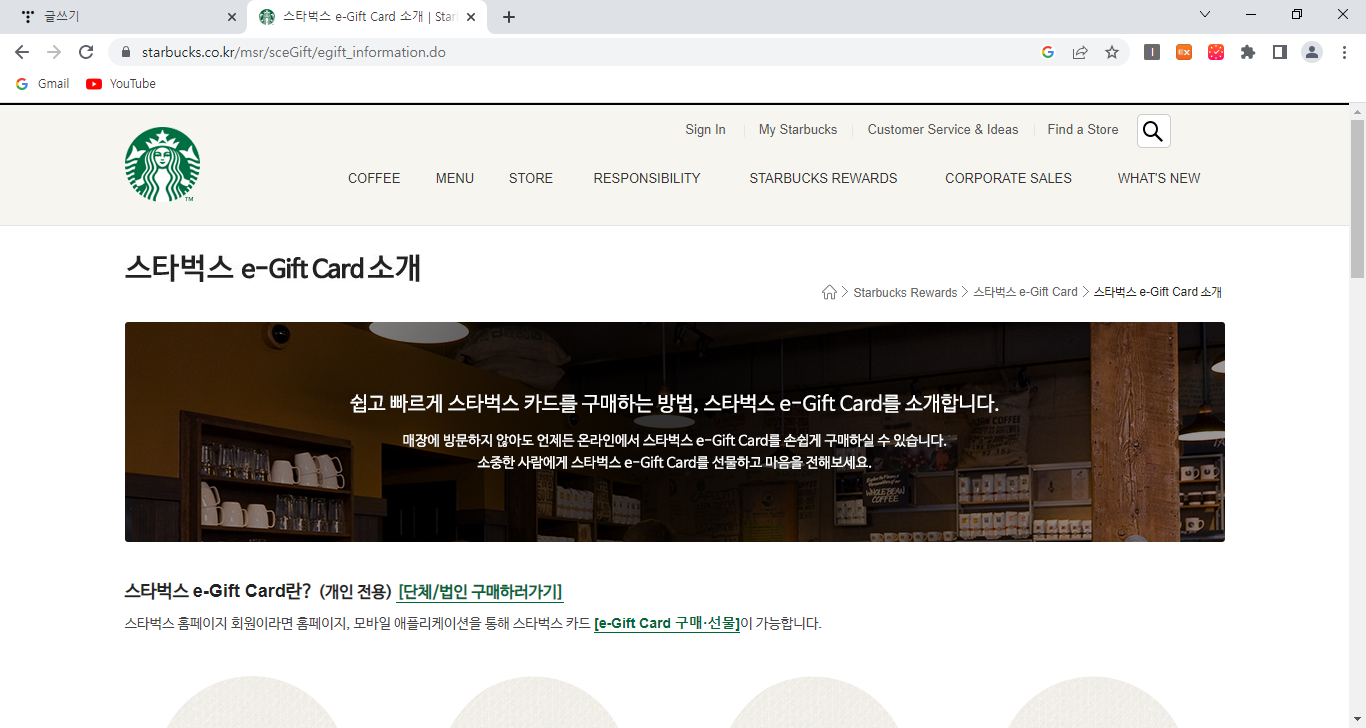Open the COFFEE menu
Screen dimensions: 1366x728
(x=374, y=178)
